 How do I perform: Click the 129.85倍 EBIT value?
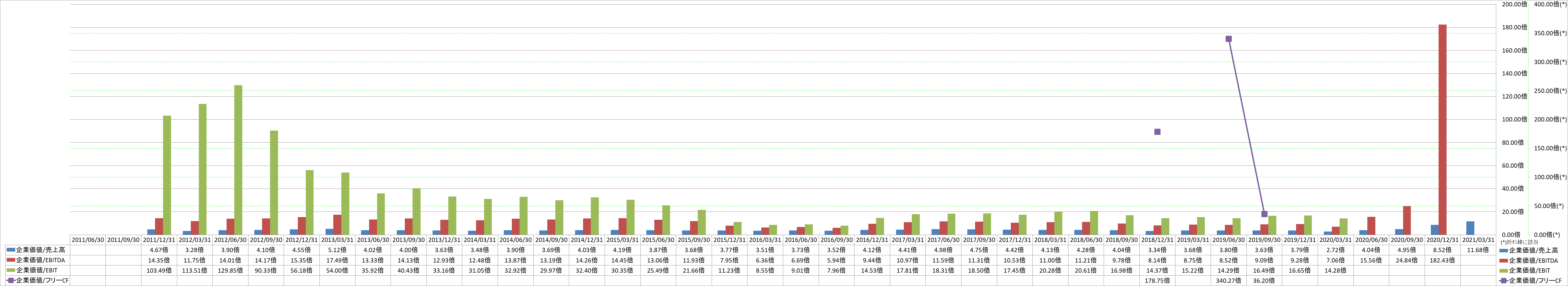click(x=231, y=270)
